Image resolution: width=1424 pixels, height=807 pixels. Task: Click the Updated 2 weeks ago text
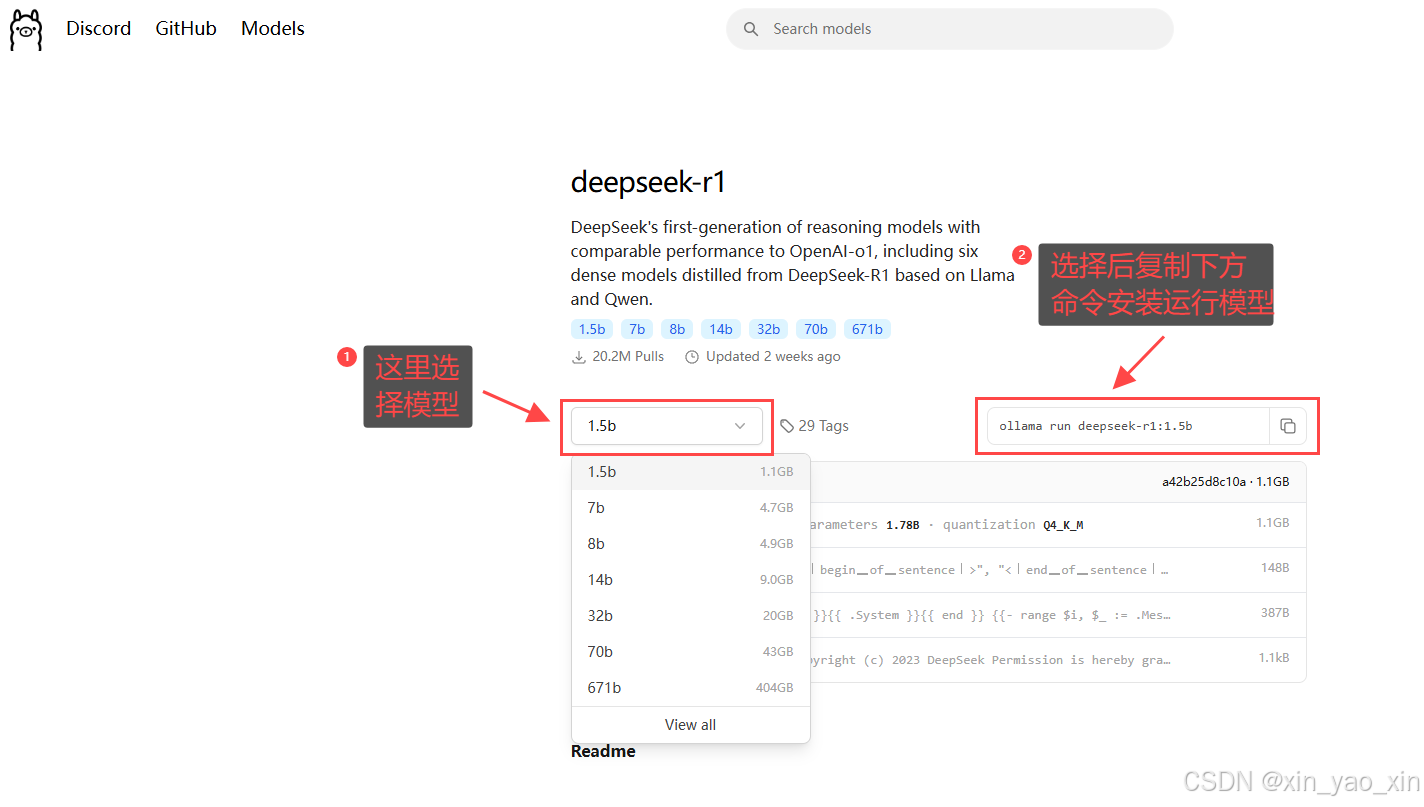[x=773, y=357]
